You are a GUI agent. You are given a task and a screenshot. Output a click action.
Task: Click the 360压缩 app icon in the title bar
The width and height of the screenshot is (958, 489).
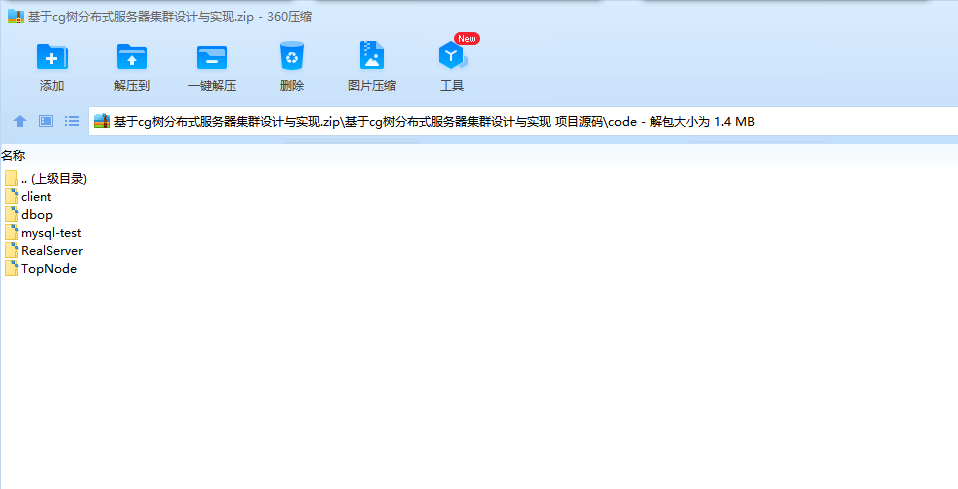point(16,17)
